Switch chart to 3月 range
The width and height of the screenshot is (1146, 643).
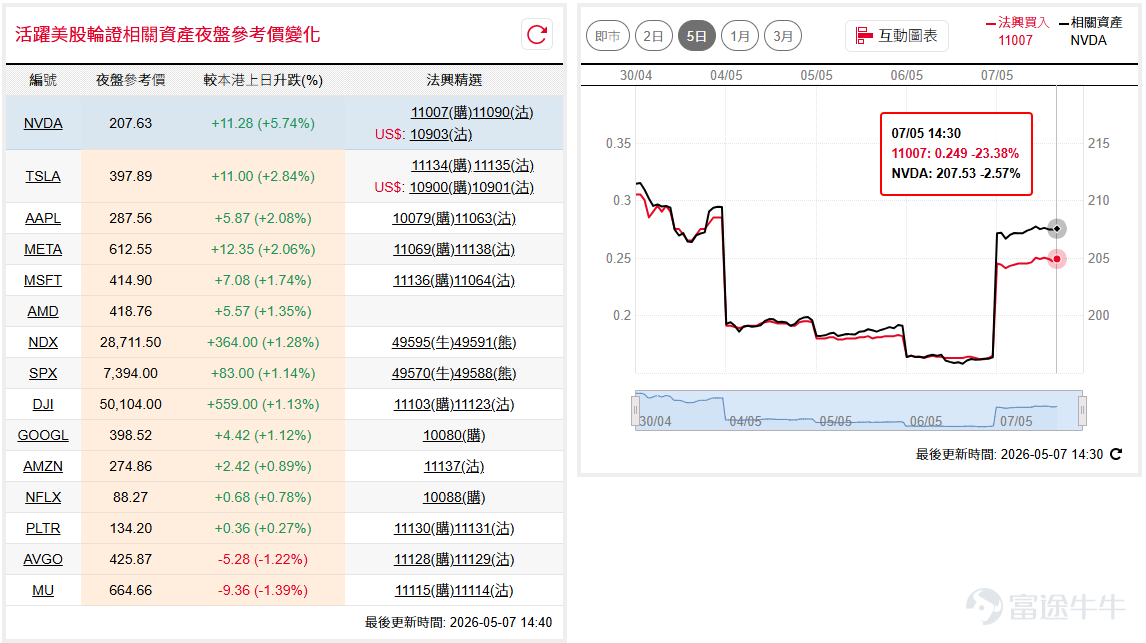click(783, 36)
